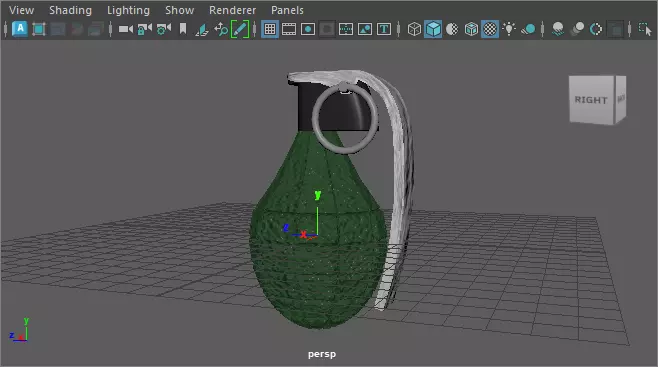Image resolution: width=658 pixels, height=367 pixels.
Task: Toggle the Resolution Gate icon
Action: 308,29
